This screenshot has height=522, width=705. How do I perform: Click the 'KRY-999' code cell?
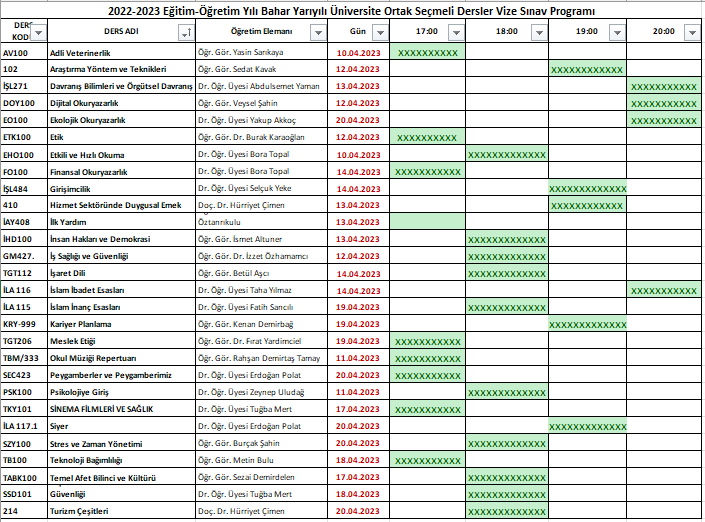pyautogui.click(x=24, y=324)
